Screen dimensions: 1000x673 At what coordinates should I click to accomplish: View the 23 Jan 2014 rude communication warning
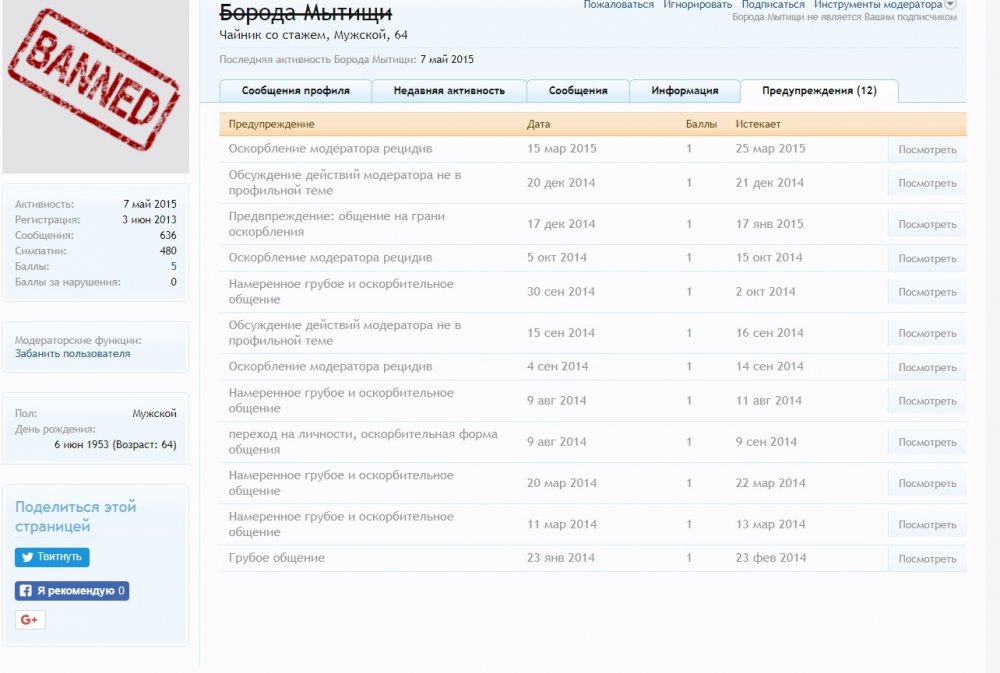tap(926, 559)
